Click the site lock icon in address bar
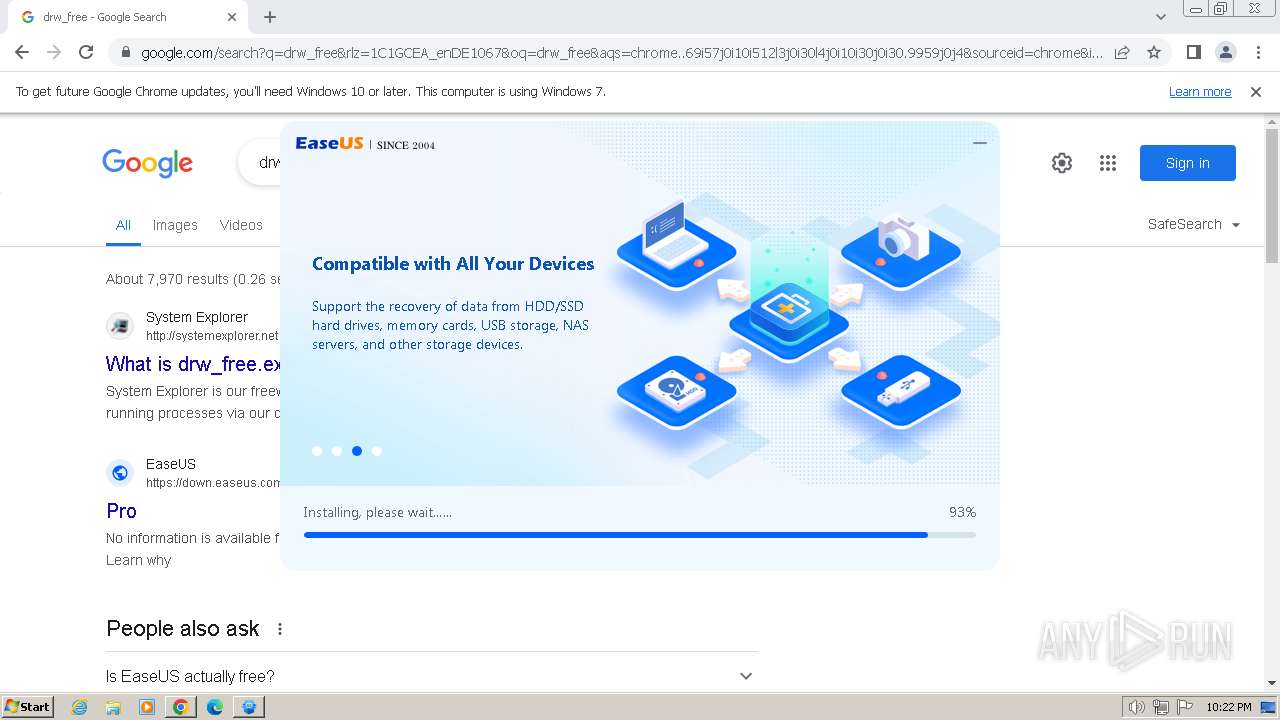This screenshot has width=1280, height=720. pyautogui.click(x=124, y=52)
